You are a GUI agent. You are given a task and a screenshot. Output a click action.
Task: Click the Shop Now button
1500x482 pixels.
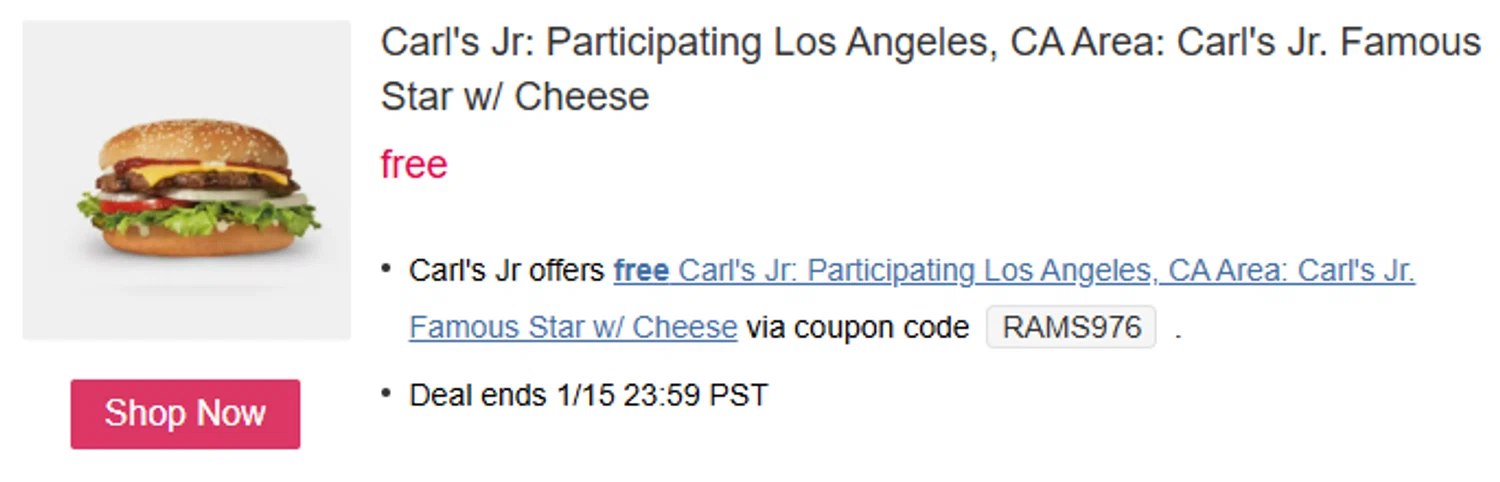tap(185, 413)
